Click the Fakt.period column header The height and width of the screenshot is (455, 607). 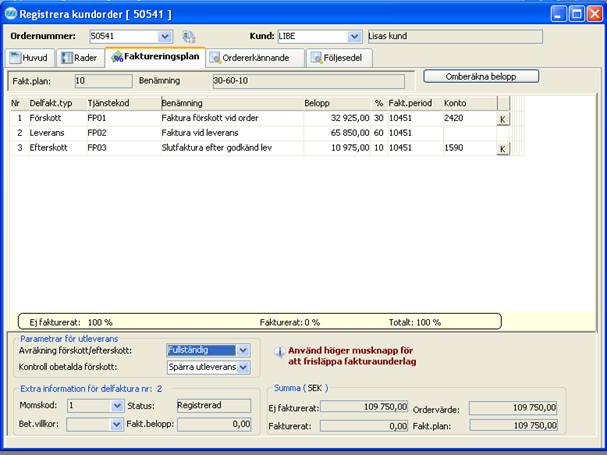click(415, 103)
